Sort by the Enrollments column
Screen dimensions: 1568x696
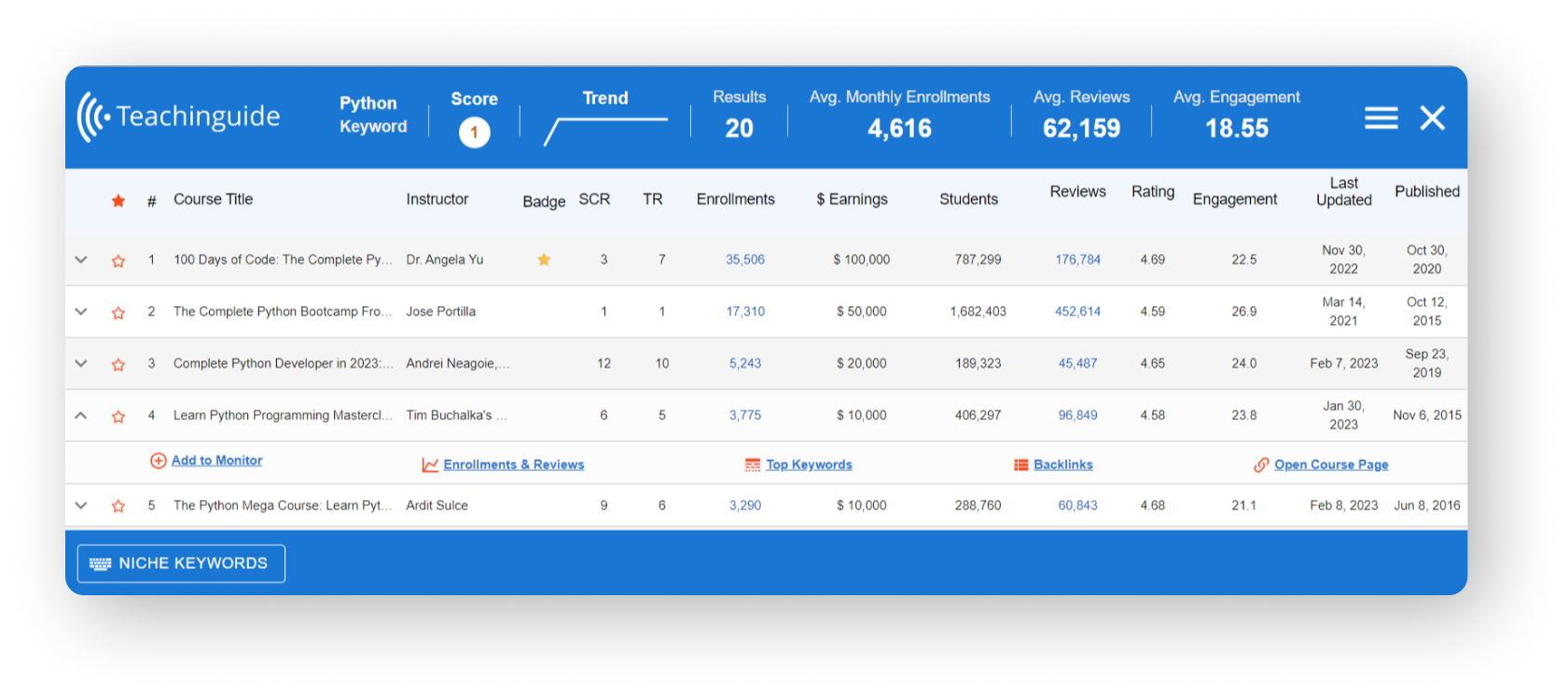pos(736,199)
